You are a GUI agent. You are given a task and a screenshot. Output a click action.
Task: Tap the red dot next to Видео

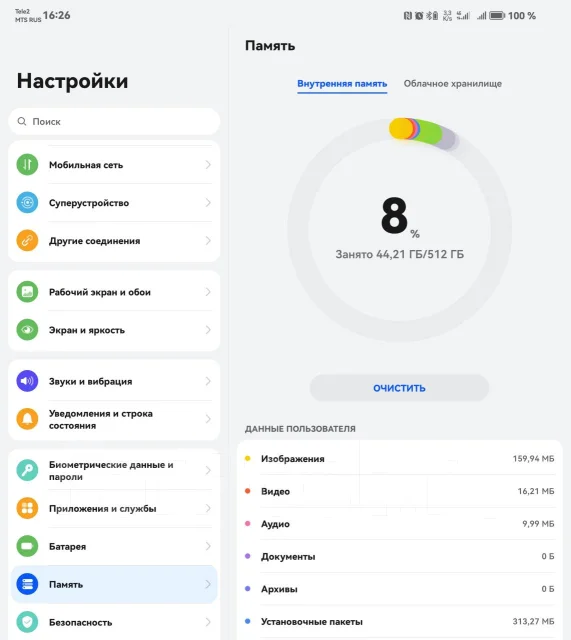pyautogui.click(x=247, y=491)
